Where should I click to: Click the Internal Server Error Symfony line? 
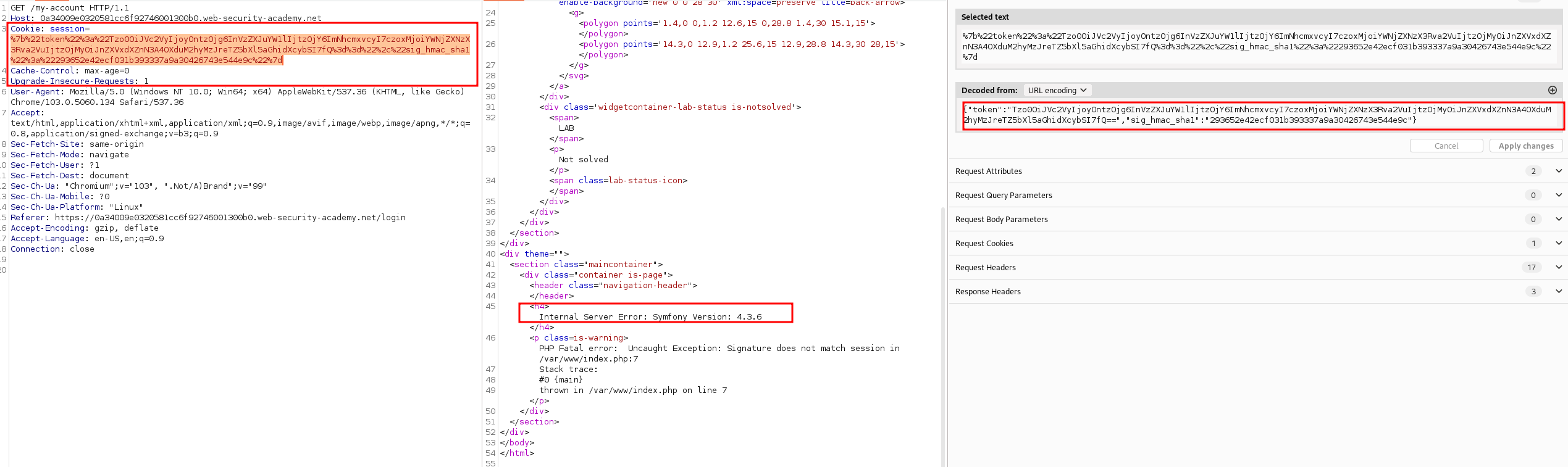click(x=650, y=316)
